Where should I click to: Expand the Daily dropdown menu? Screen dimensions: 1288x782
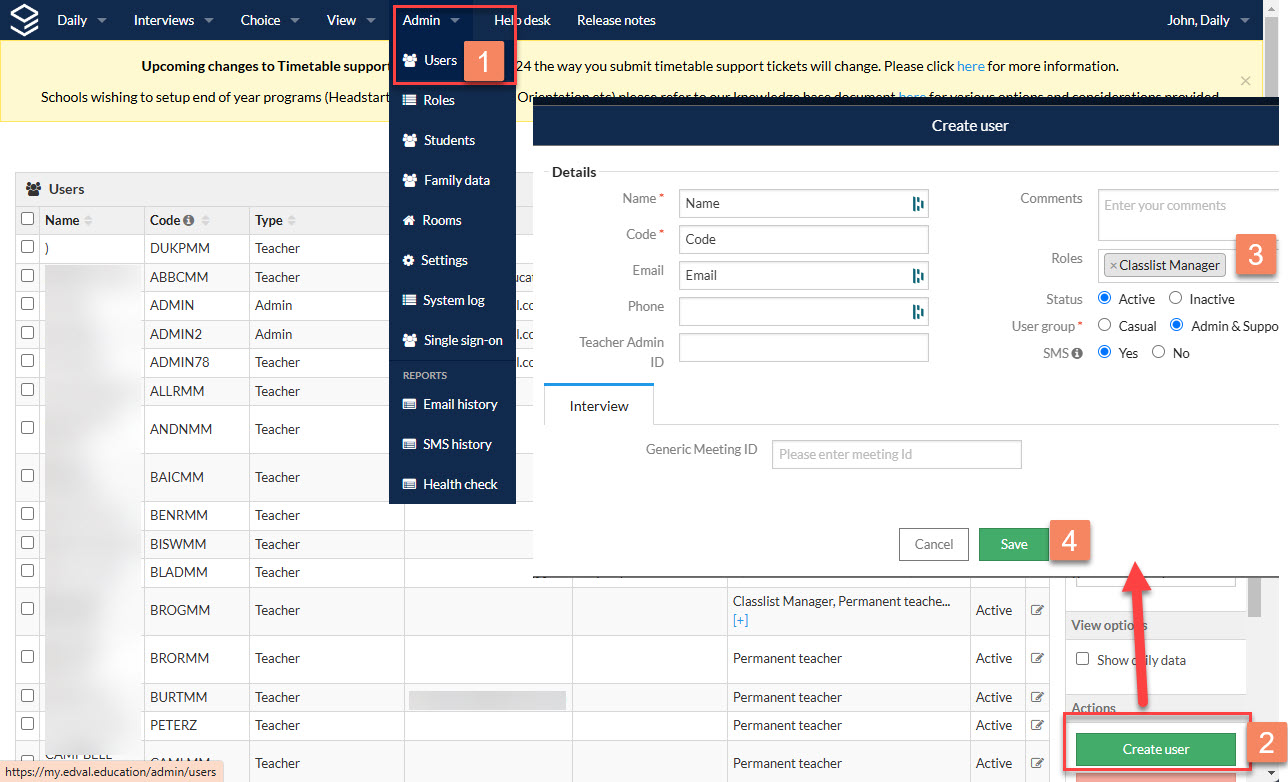[x=82, y=20]
